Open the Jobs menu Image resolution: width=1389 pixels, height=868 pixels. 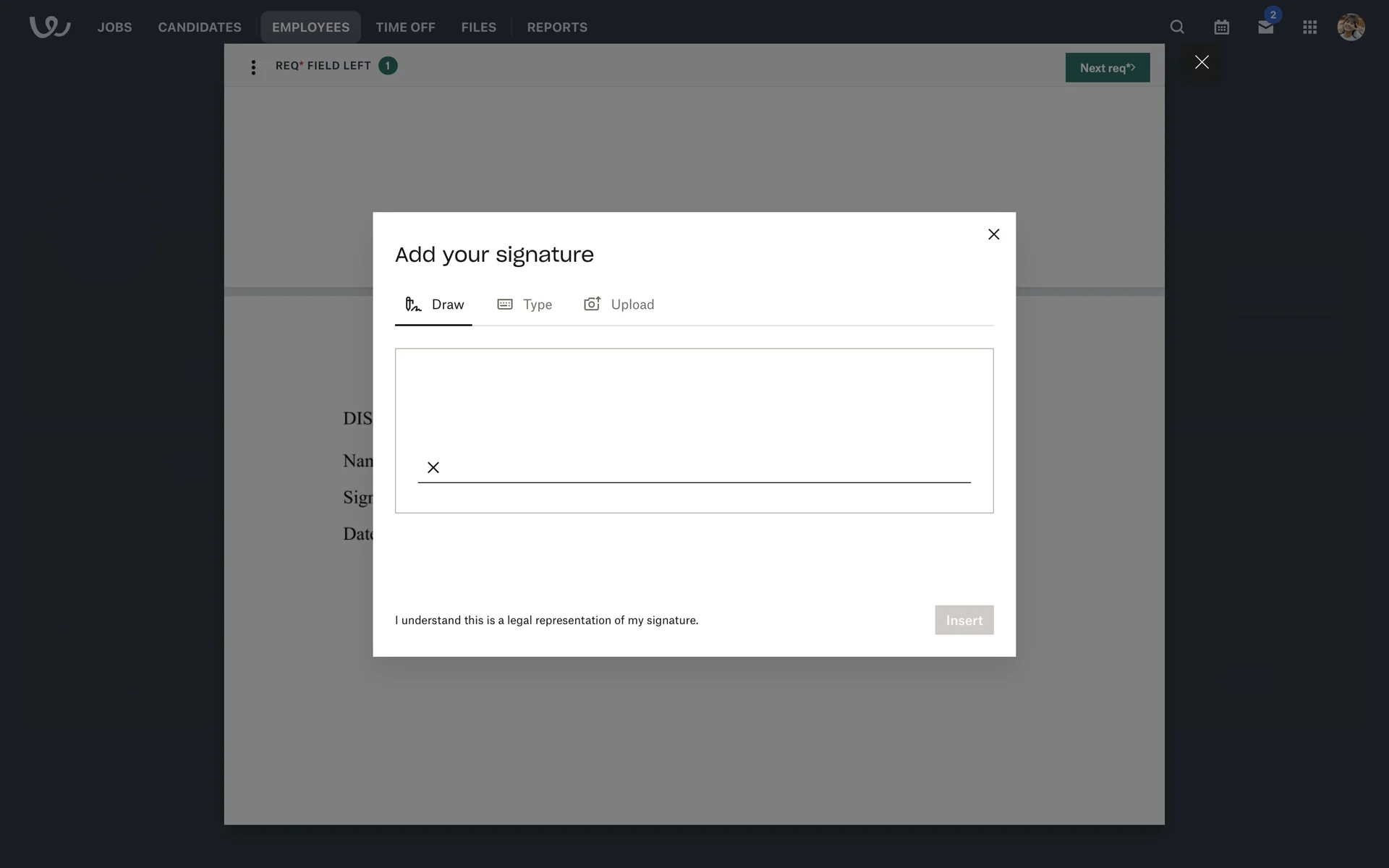[x=114, y=27]
